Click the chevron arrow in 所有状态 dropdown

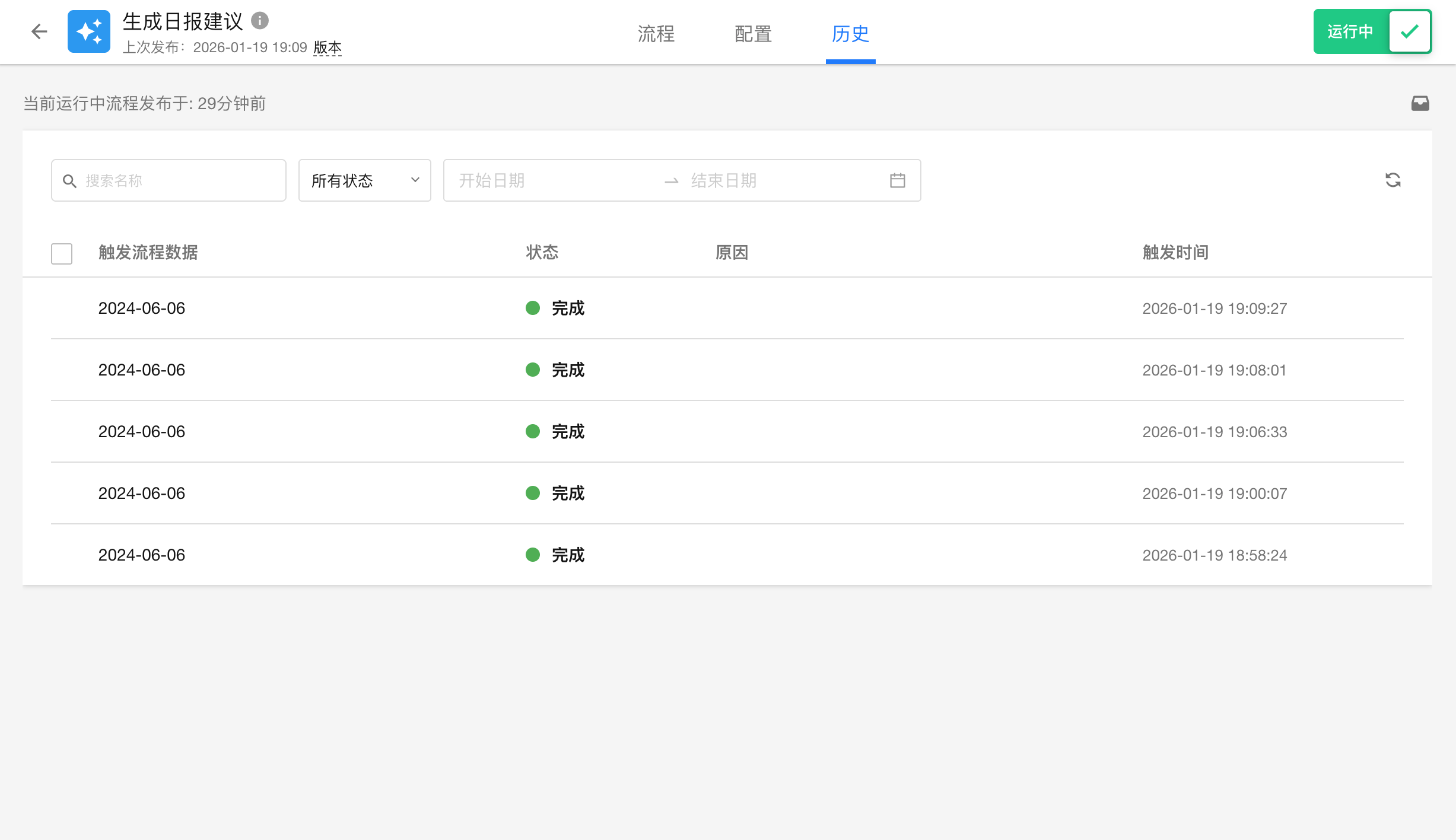pos(415,180)
